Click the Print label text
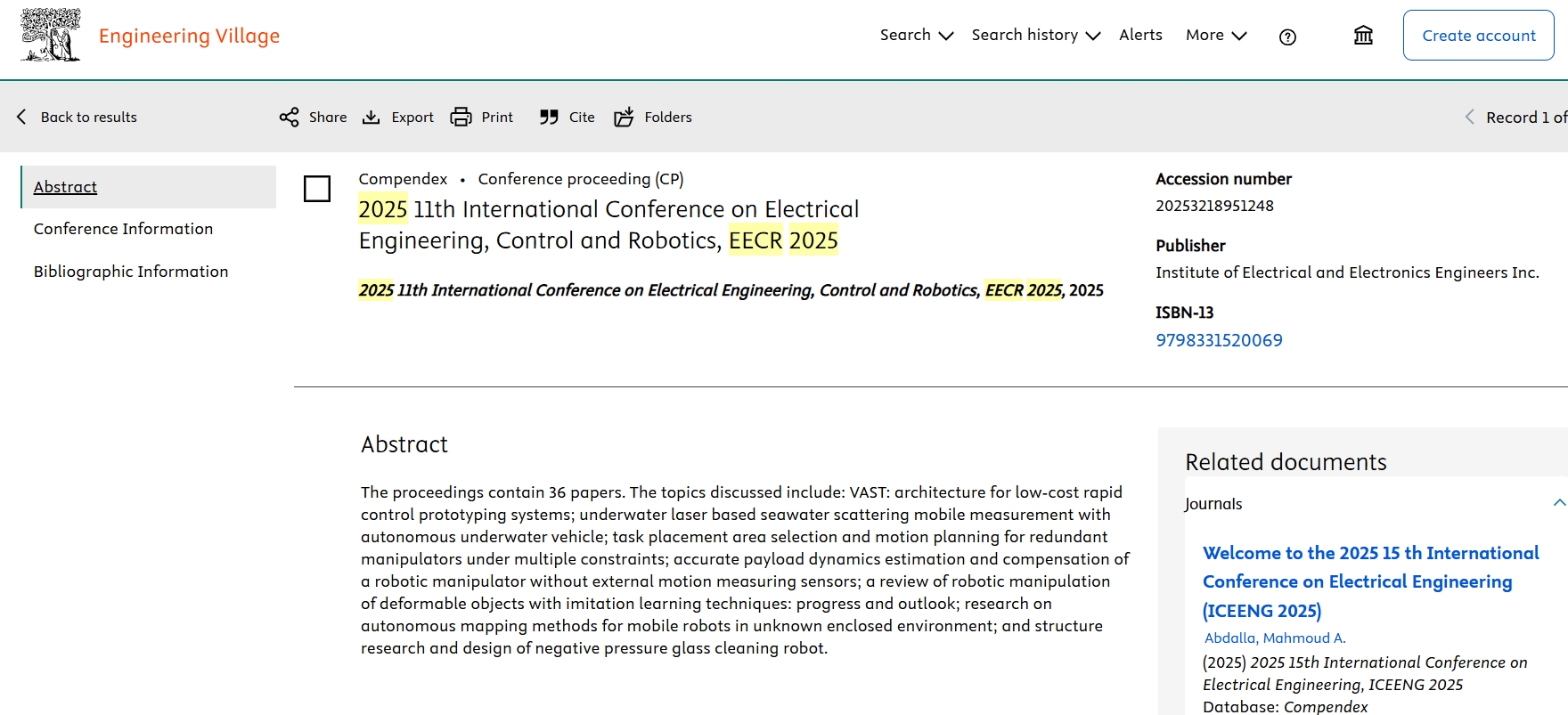This screenshot has width=1568, height=715. [497, 117]
